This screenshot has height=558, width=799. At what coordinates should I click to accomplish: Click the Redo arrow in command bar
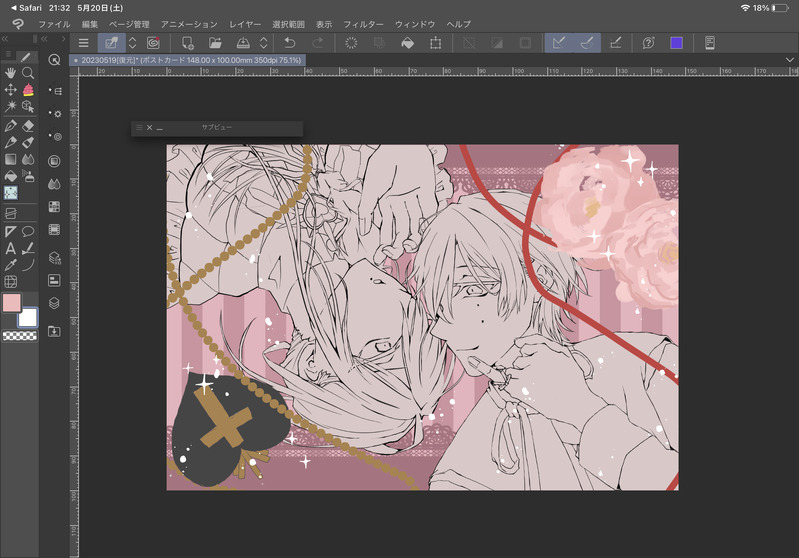click(x=317, y=43)
